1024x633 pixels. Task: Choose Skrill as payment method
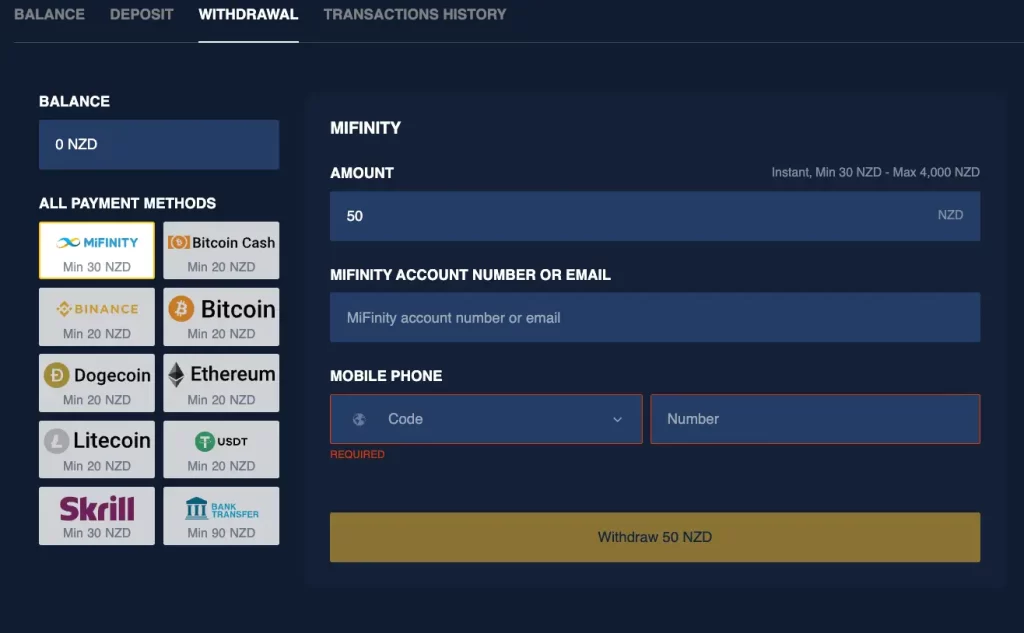coord(97,515)
